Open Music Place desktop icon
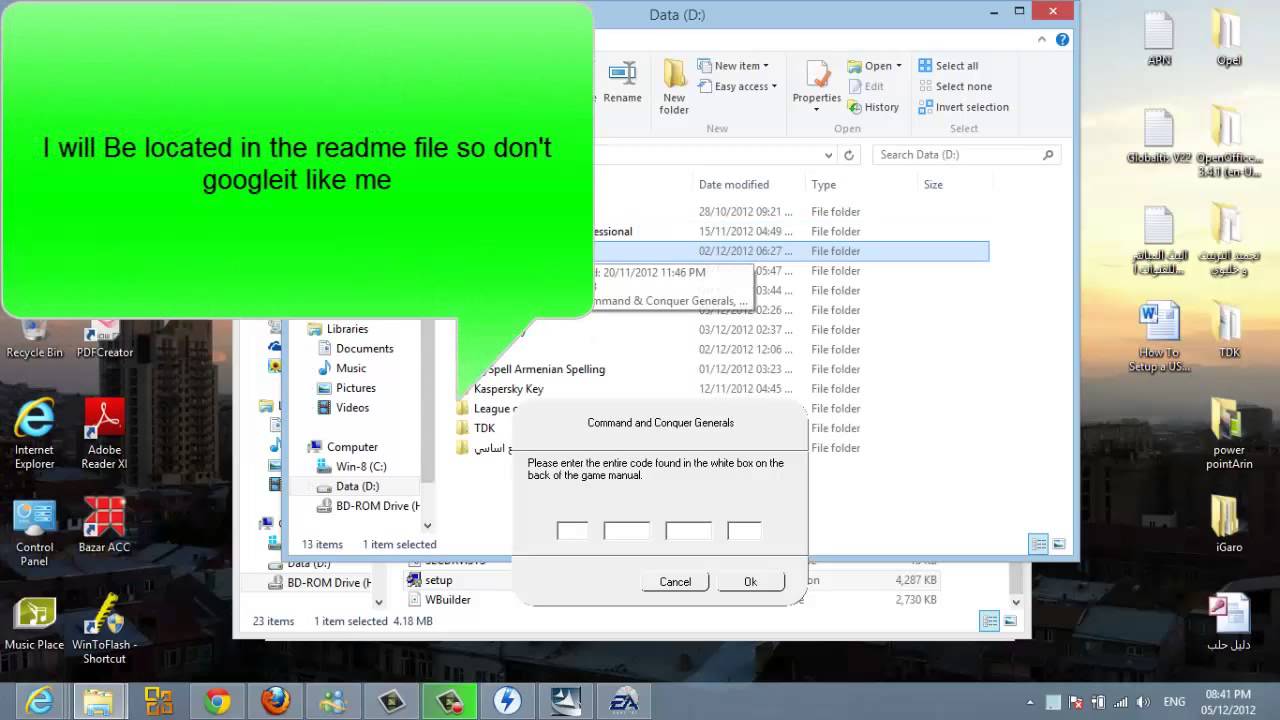The height and width of the screenshot is (720, 1280). click(x=34, y=623)
